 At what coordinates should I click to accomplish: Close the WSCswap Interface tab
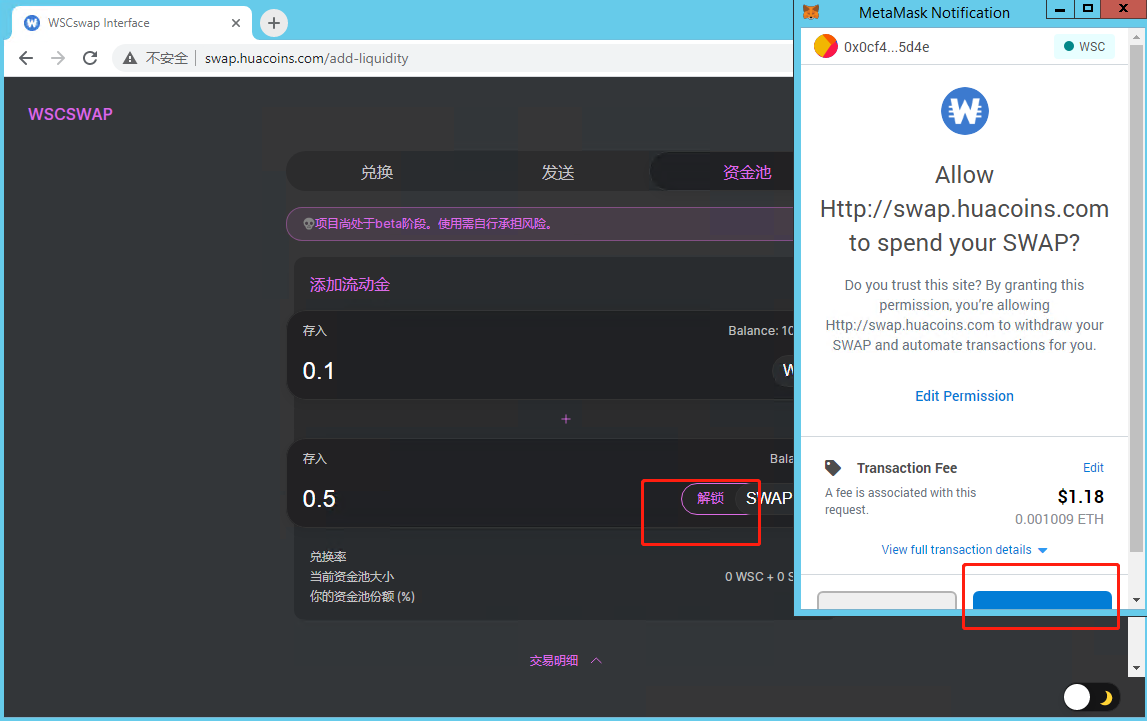pyautogui.click(x=236, y=23)
